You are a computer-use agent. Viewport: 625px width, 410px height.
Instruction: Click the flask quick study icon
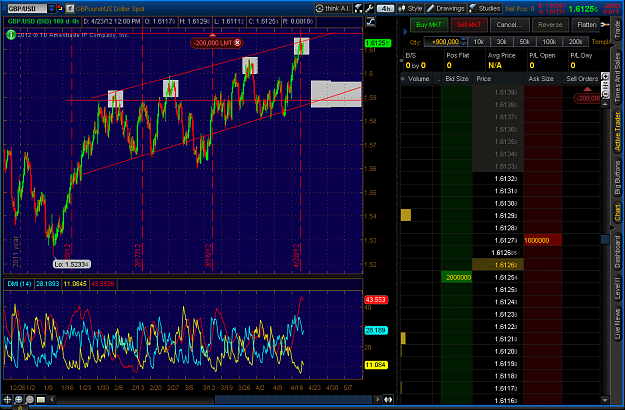pos(358,8)
